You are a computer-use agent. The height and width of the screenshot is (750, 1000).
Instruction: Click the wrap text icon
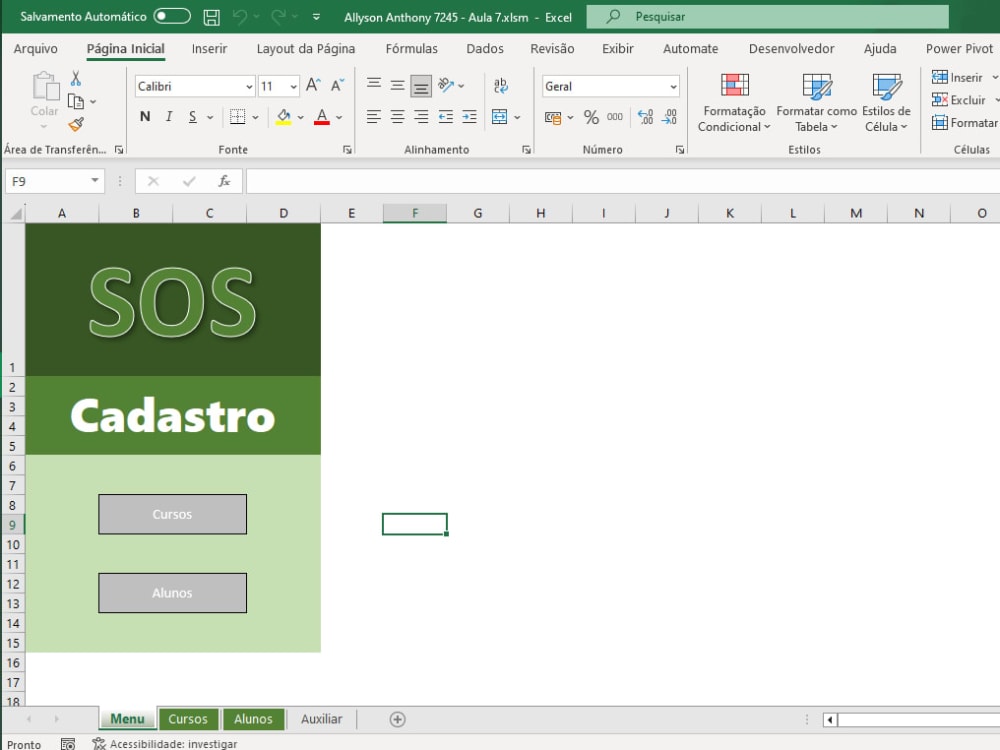(x=501, y=86)
